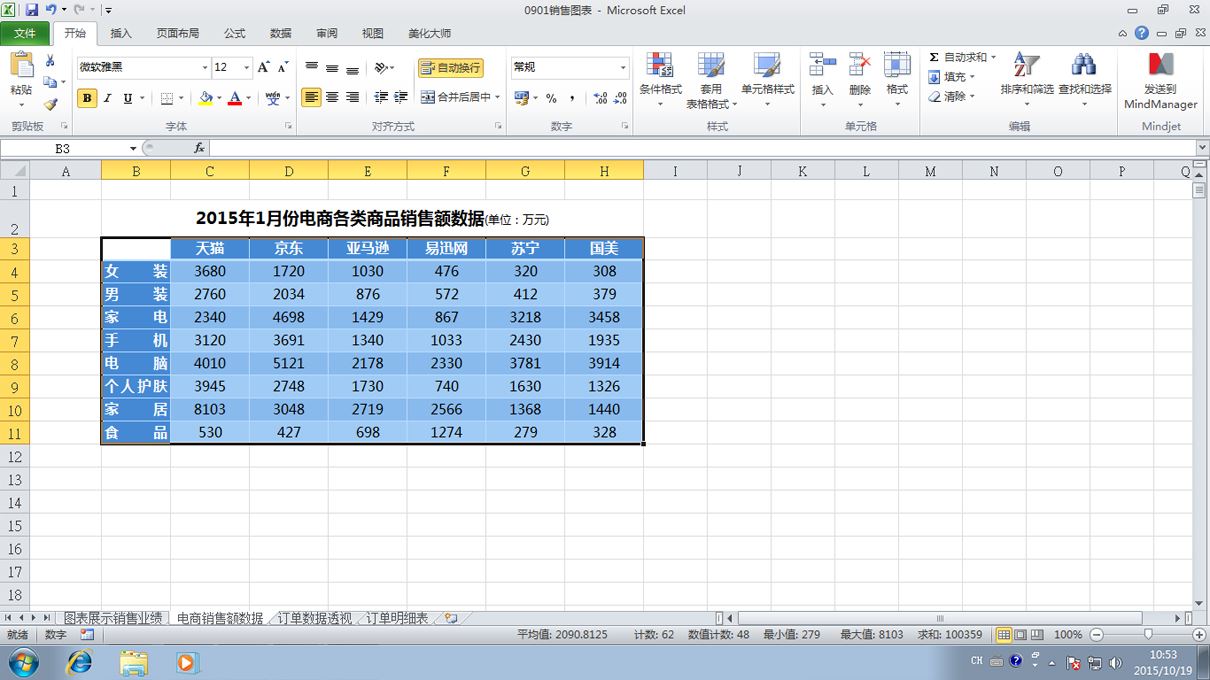Toggle Underline formatting

tap(127, 98)
